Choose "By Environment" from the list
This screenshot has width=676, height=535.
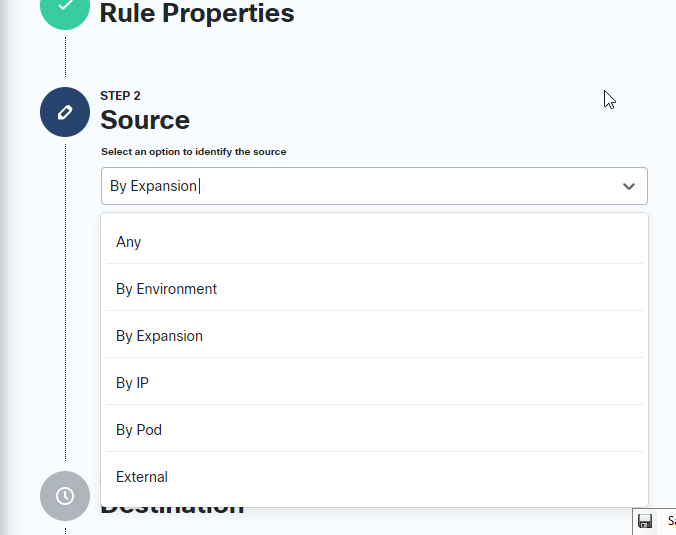click(x=166, y=289)
